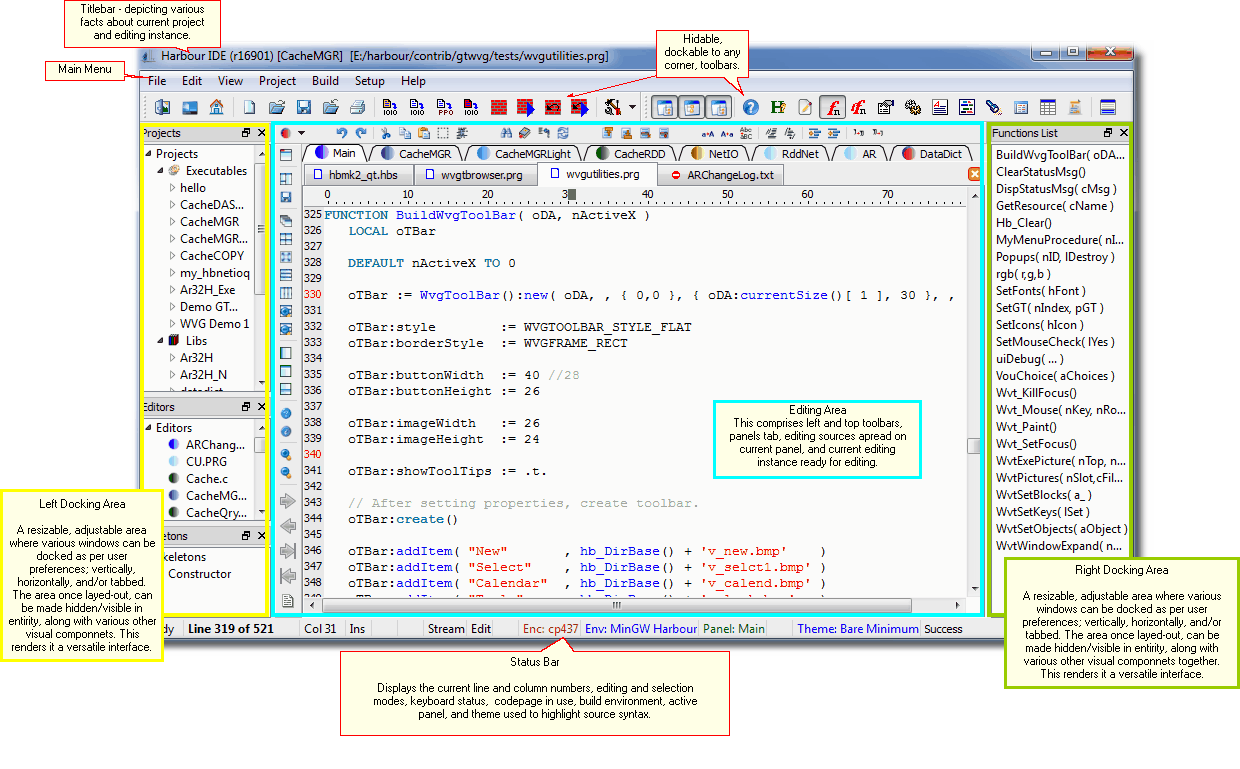Click the Undo arrow in editor toolbar
Image resolution: width=1240 pixels, height=769 pixels.
coord(341,133)
